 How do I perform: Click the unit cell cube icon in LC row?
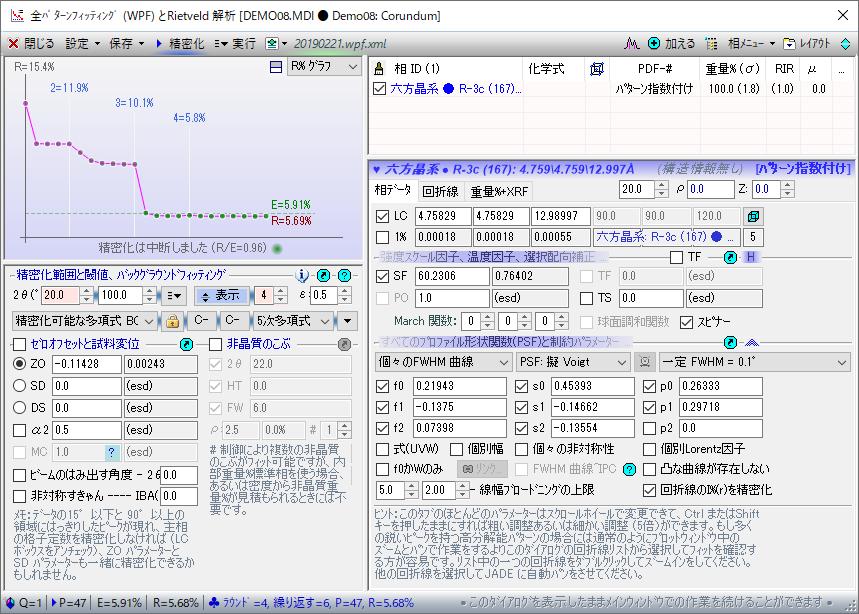coord(753,216)
